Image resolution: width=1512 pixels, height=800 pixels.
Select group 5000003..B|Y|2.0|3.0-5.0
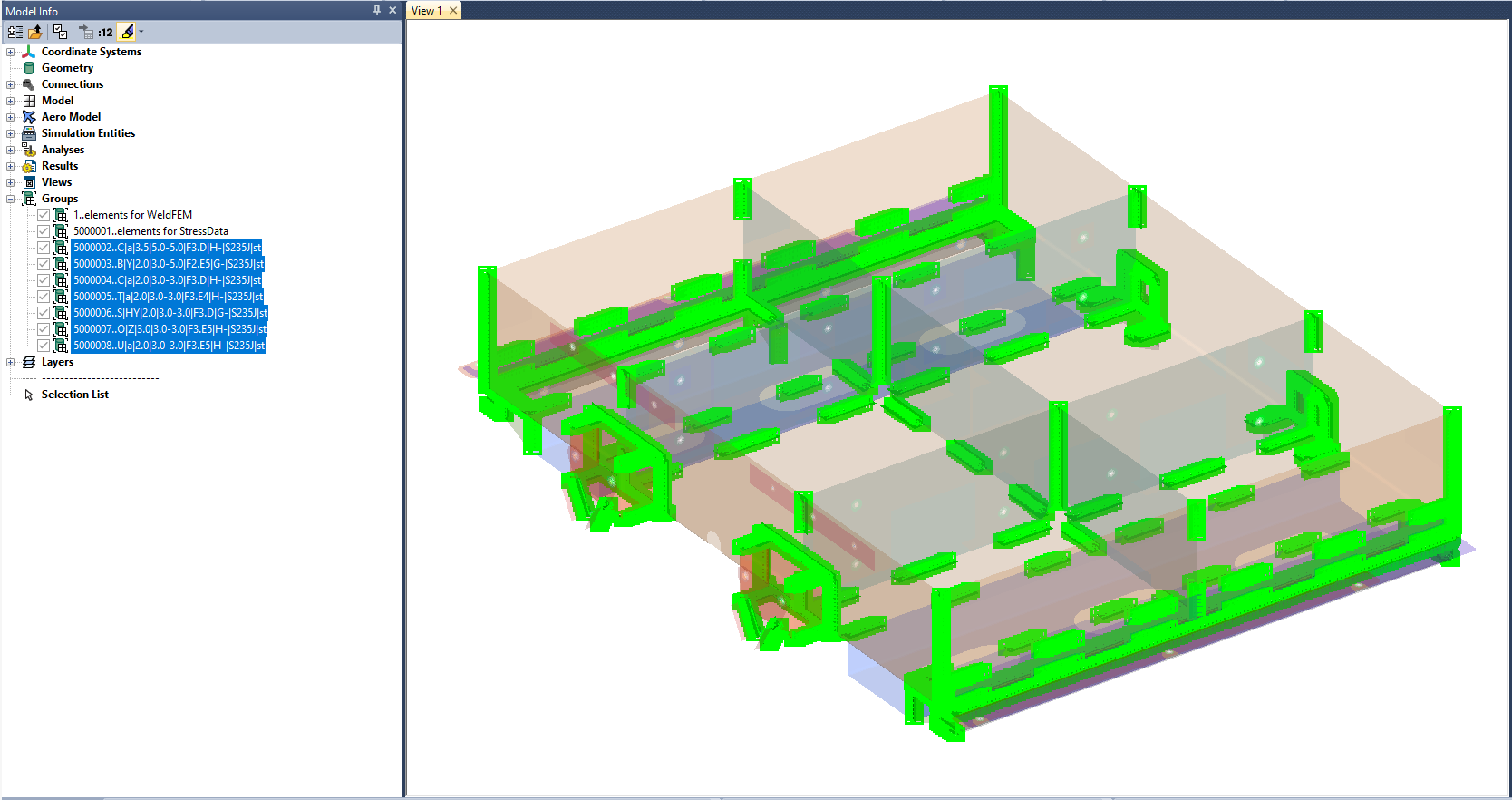click(x=168, y=264)
